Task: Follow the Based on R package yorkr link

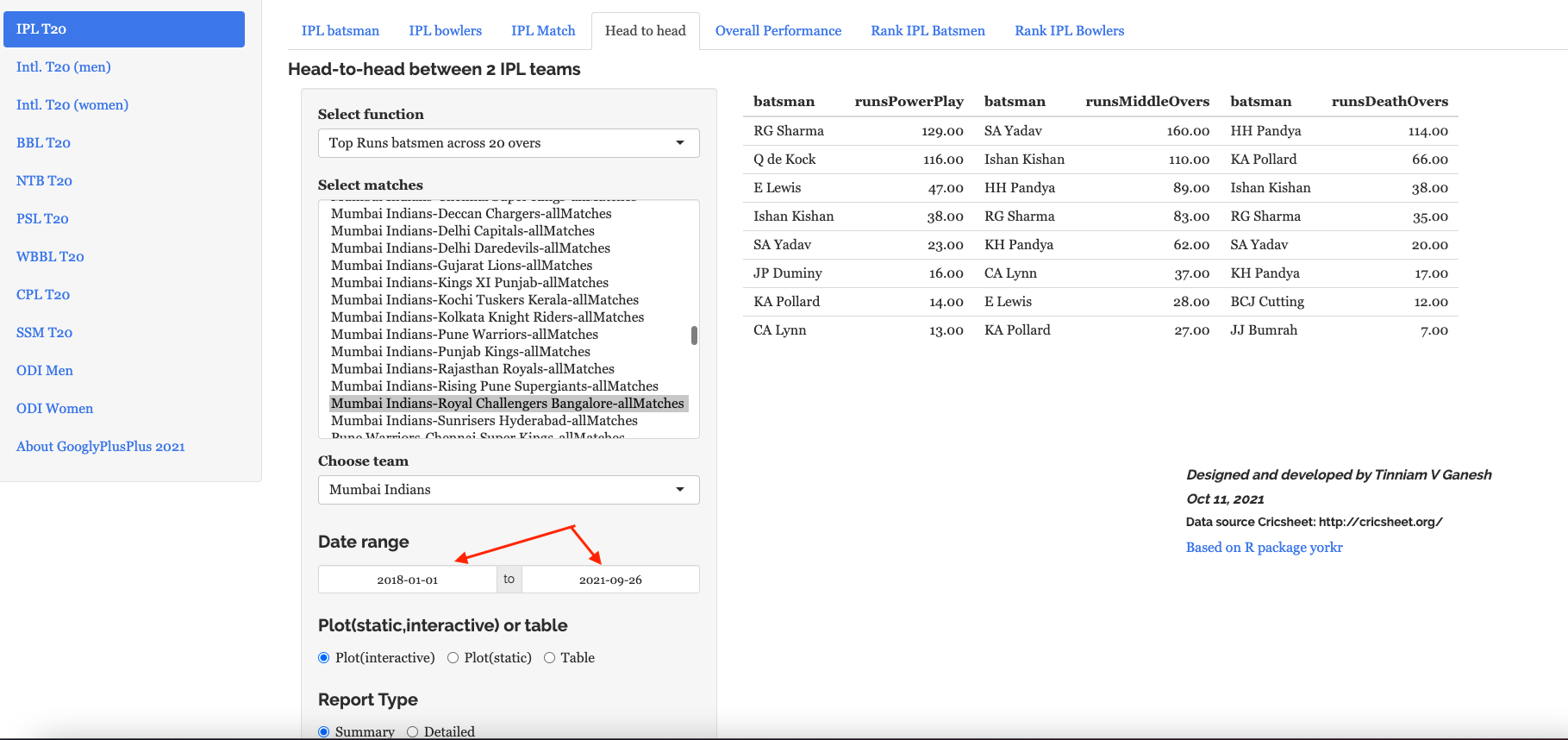Action: point(1264,548)
